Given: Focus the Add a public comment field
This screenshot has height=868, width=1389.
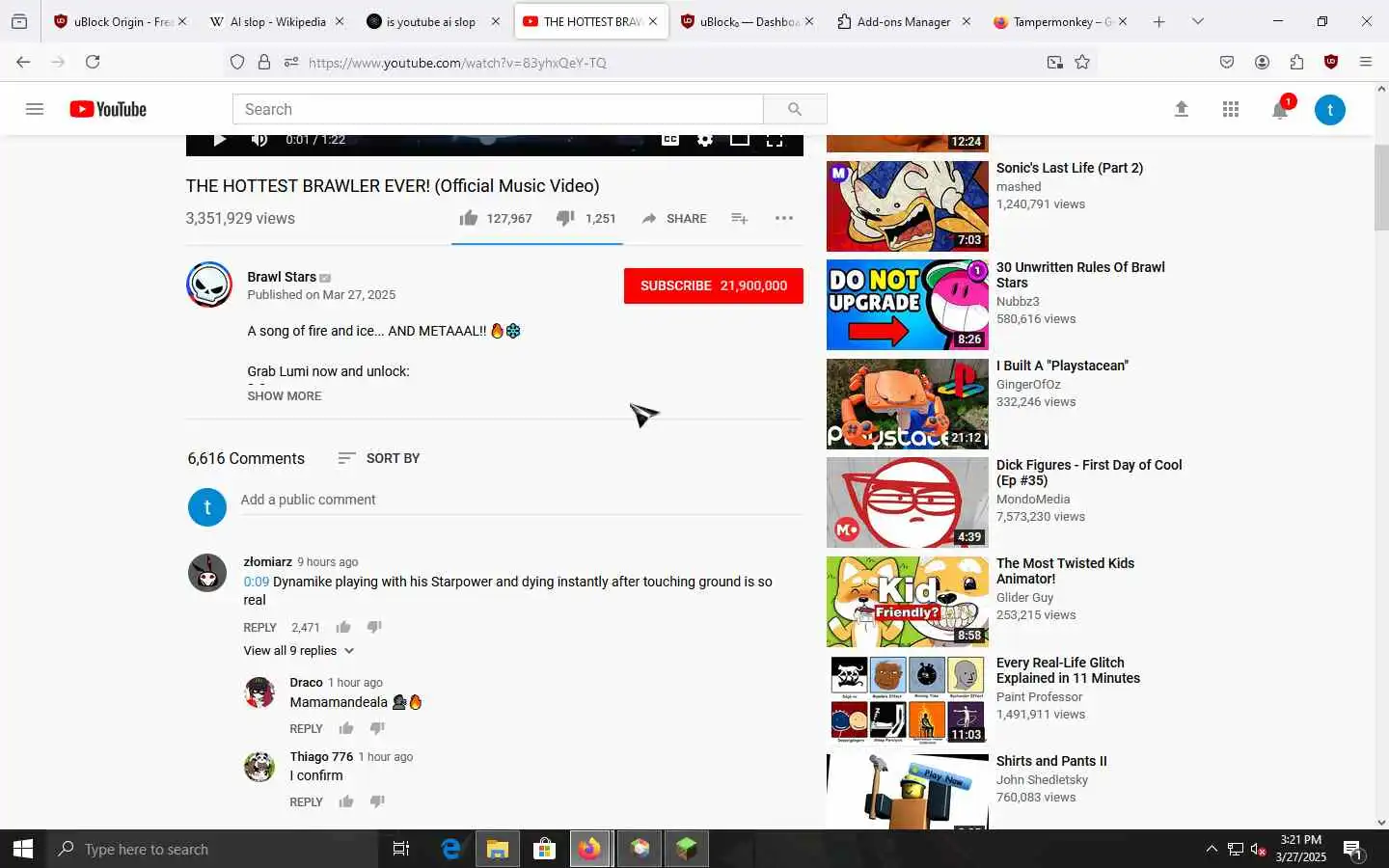Looking at the screenshot, I should (x=521, y=500).
